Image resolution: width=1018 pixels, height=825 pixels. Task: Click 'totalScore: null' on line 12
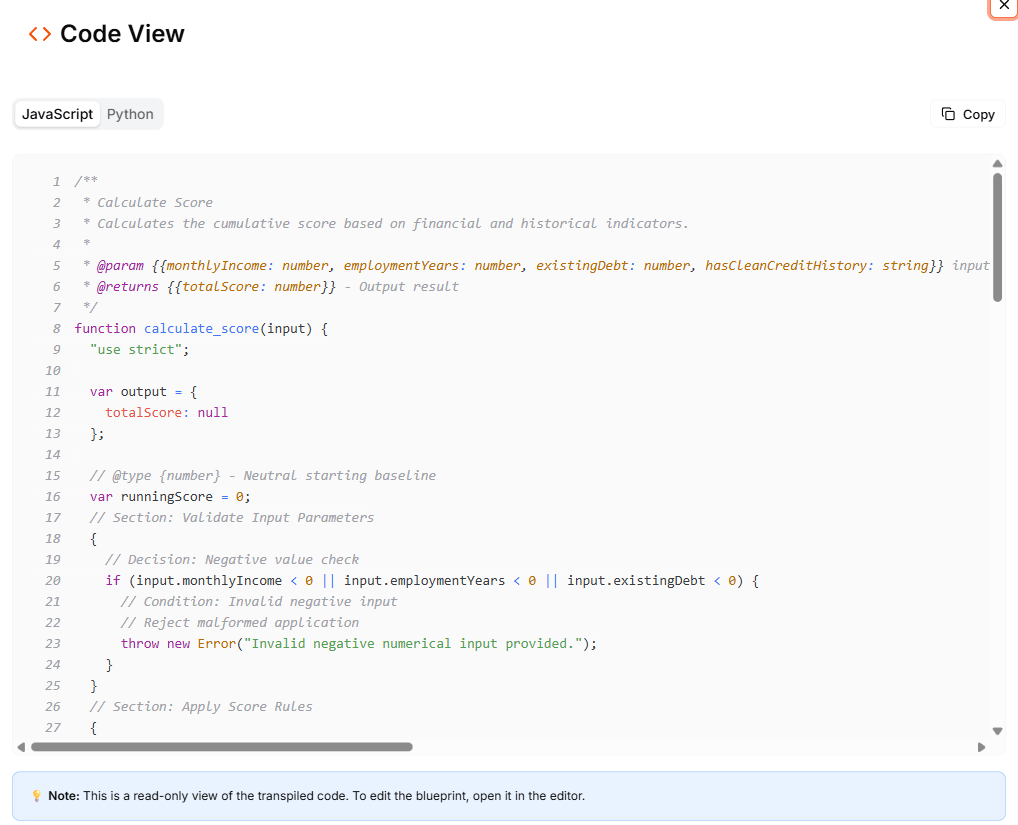point(166,412)
